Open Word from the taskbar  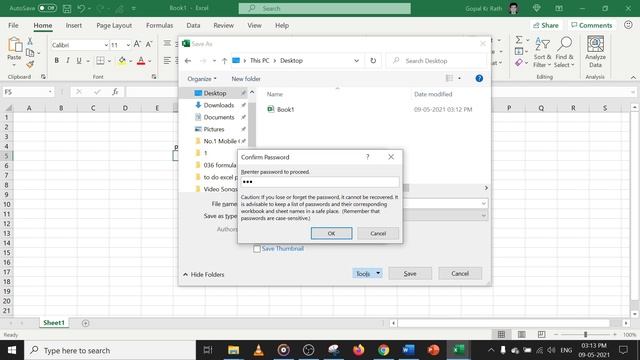point(408,350)
